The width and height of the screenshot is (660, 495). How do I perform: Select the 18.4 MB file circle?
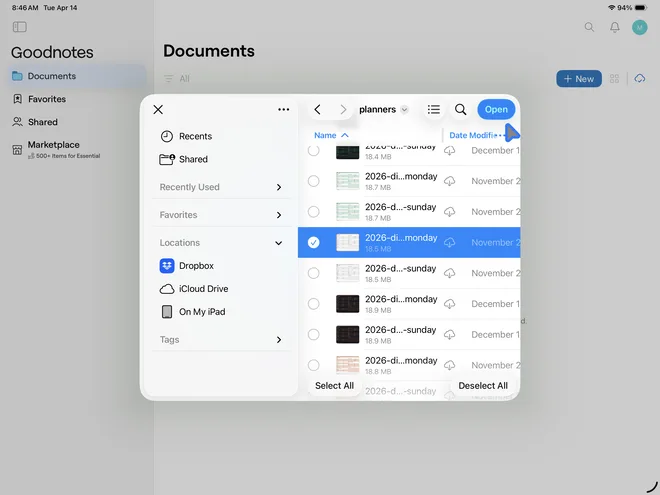pos(314,150)
